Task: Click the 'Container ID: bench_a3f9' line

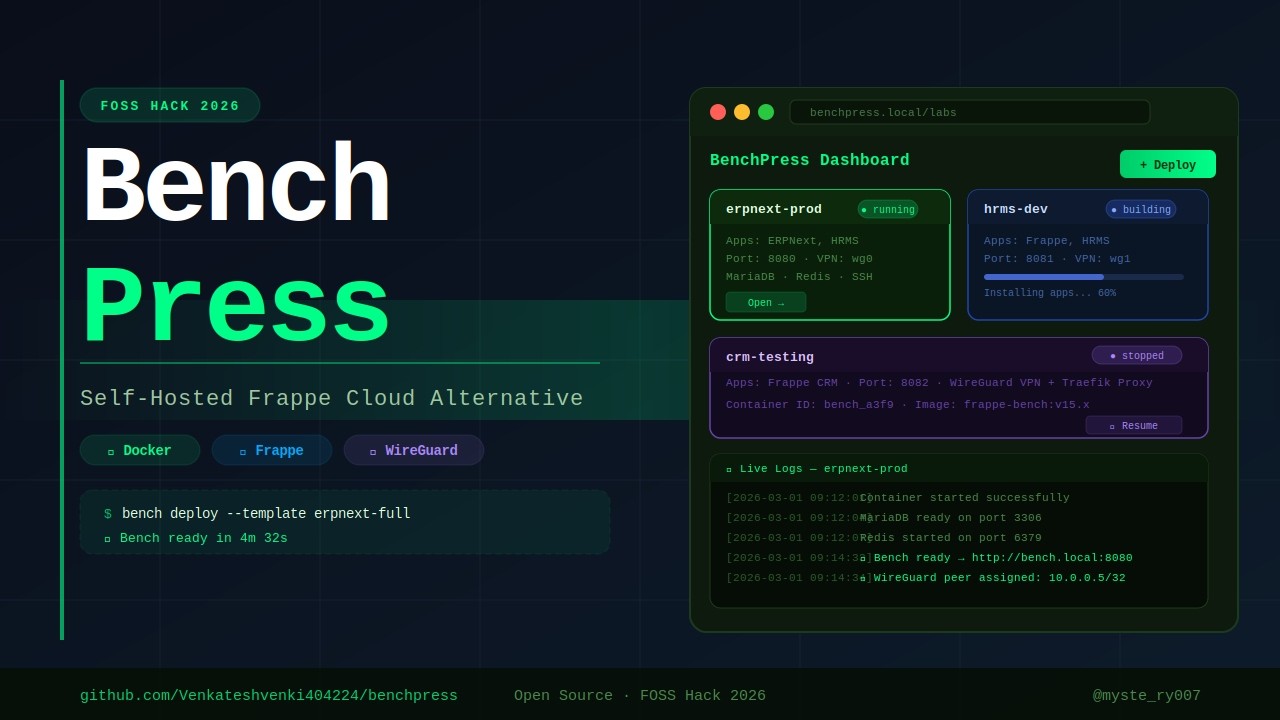Action: pyautogui.click(x=908, y=404)
